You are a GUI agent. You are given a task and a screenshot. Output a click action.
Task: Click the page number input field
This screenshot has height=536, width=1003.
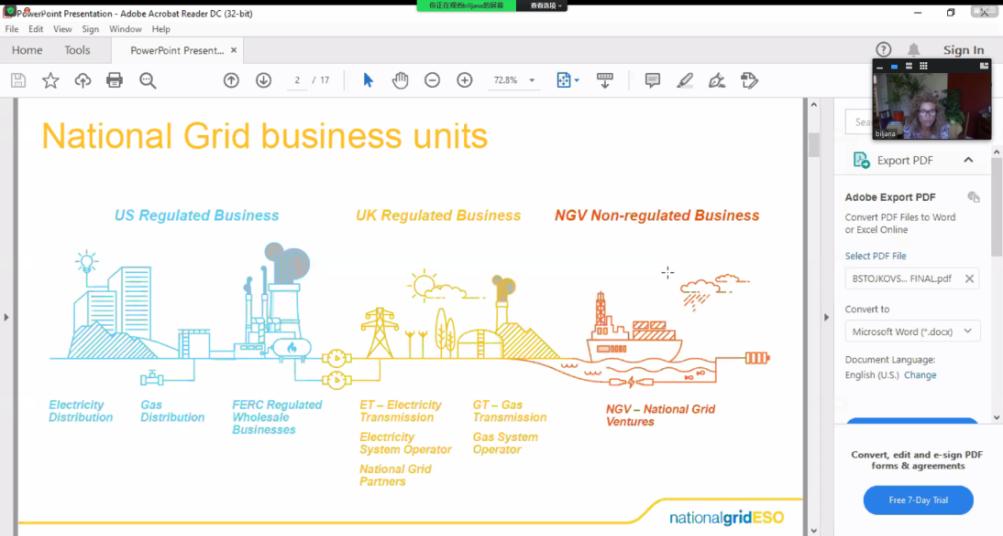tap(297, 80)
